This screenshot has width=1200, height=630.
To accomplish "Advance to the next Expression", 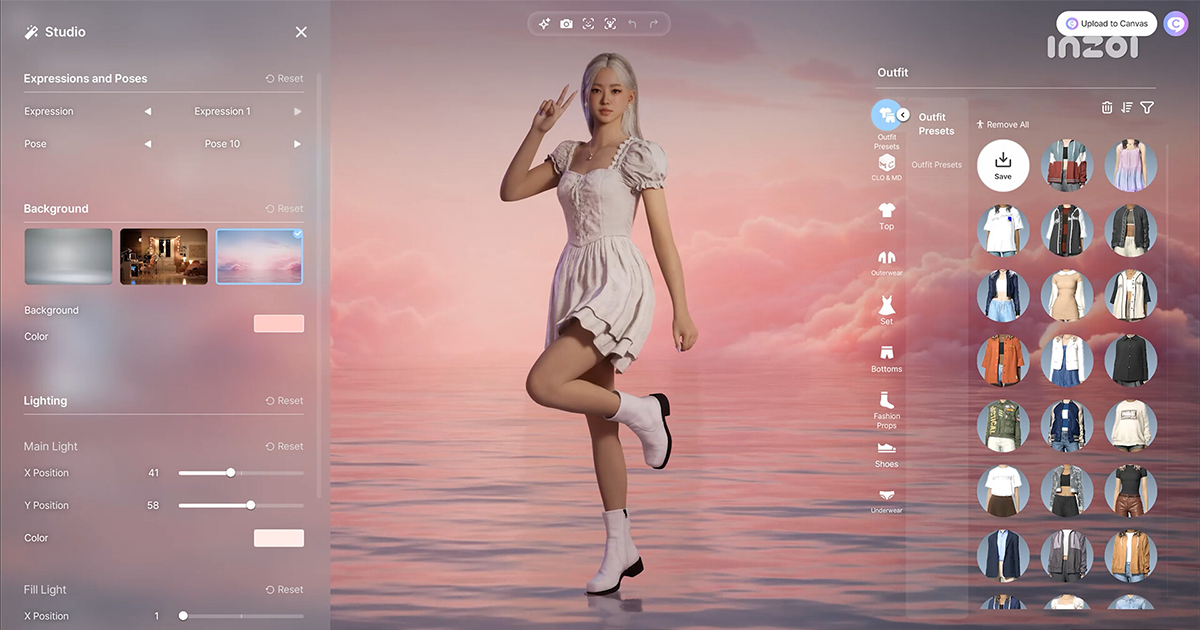I will pos(297,112).
